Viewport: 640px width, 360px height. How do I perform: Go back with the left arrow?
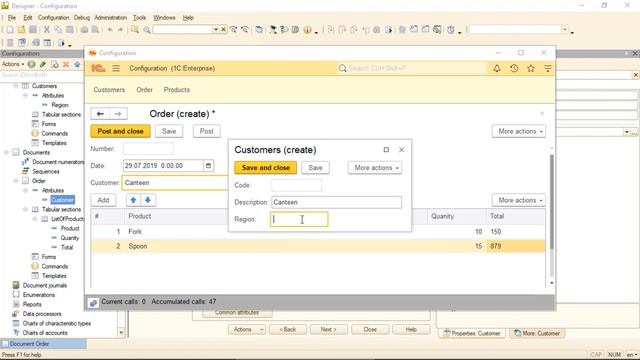100,114
